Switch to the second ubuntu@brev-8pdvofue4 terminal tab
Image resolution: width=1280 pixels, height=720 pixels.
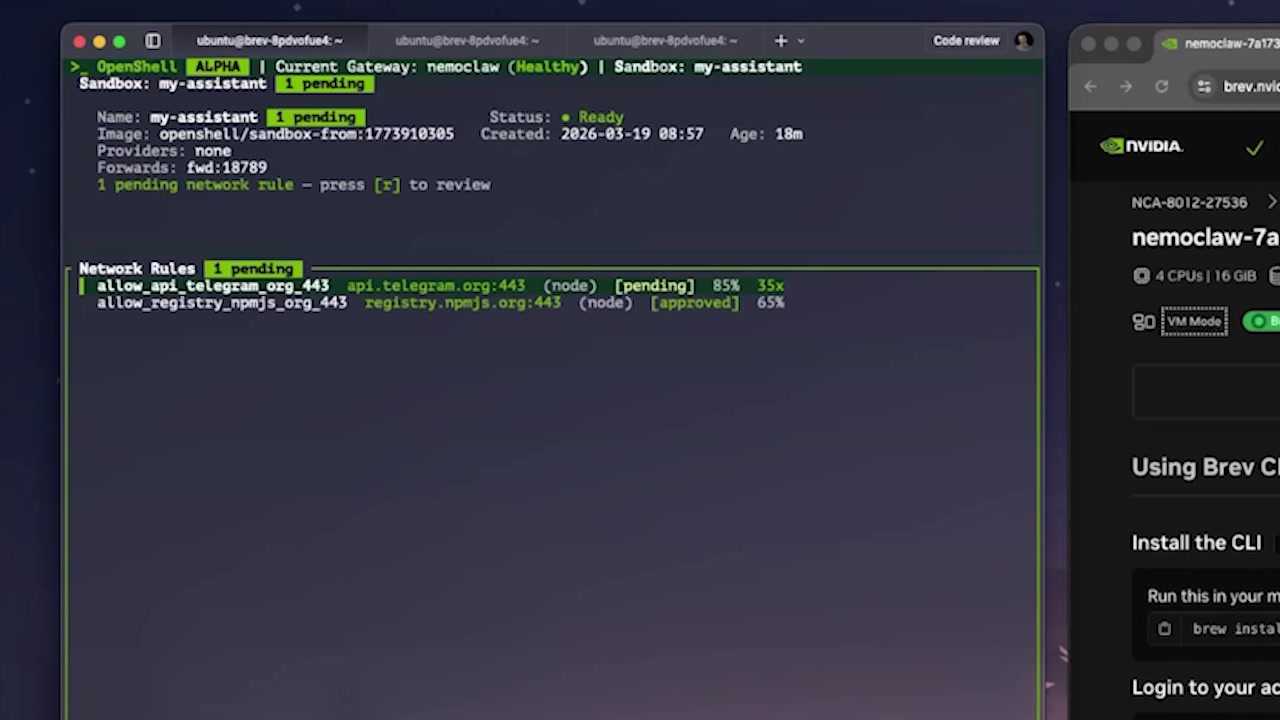[467, 41]
